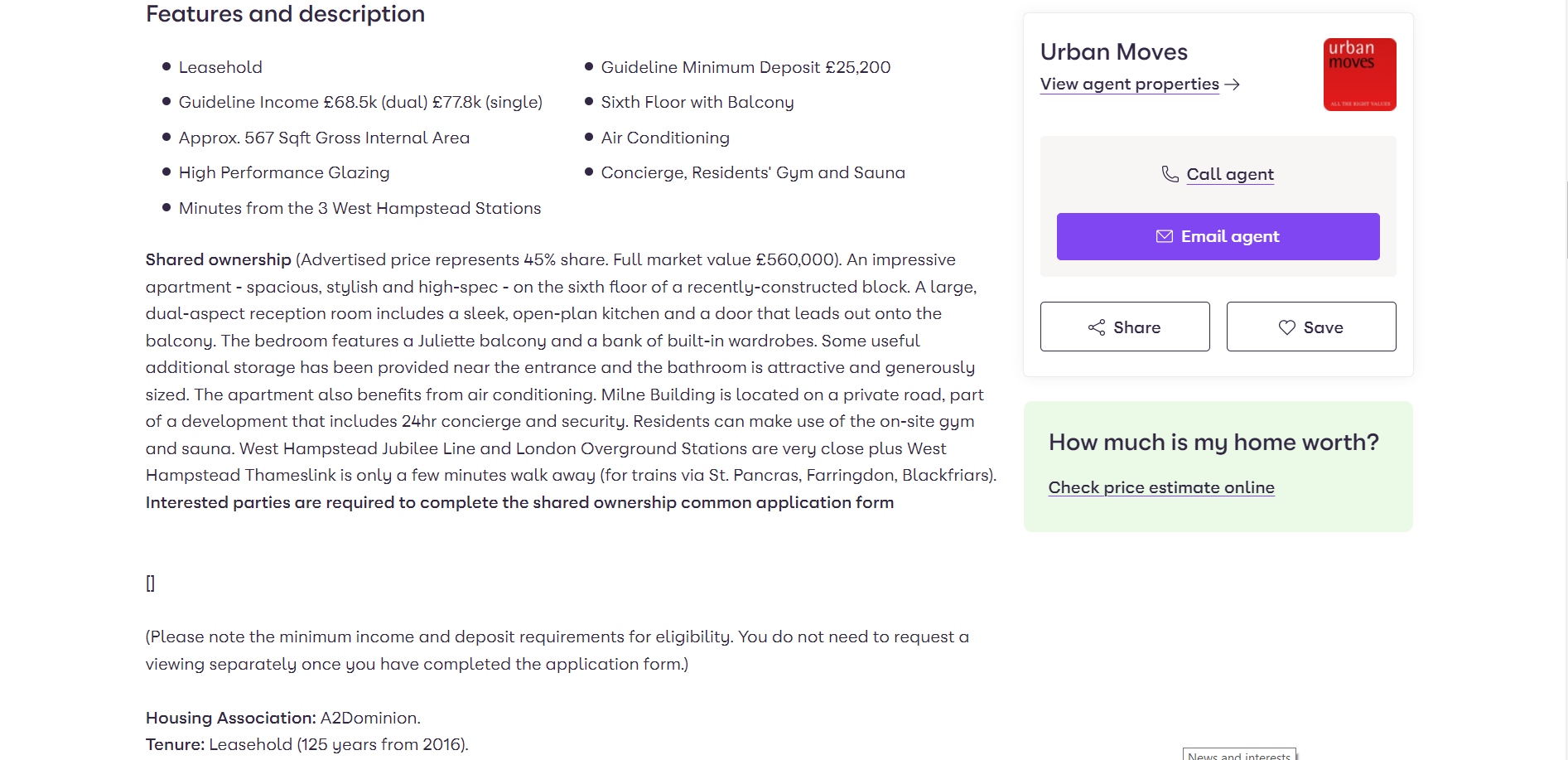Click the Housing Association A2Dominion line
Screen dimensions: 1568x760
point(282,718)
